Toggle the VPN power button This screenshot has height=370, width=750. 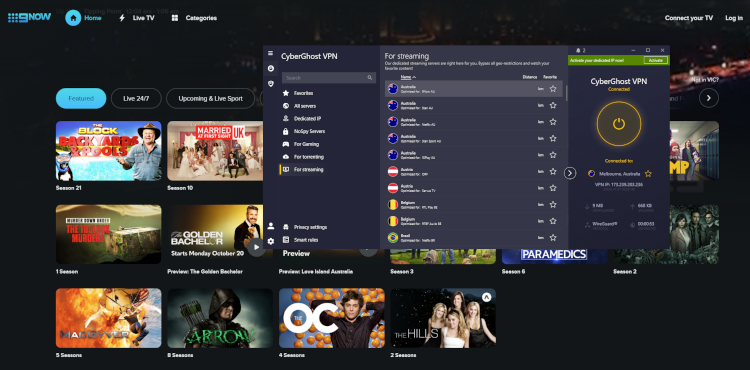pos(619,124)
